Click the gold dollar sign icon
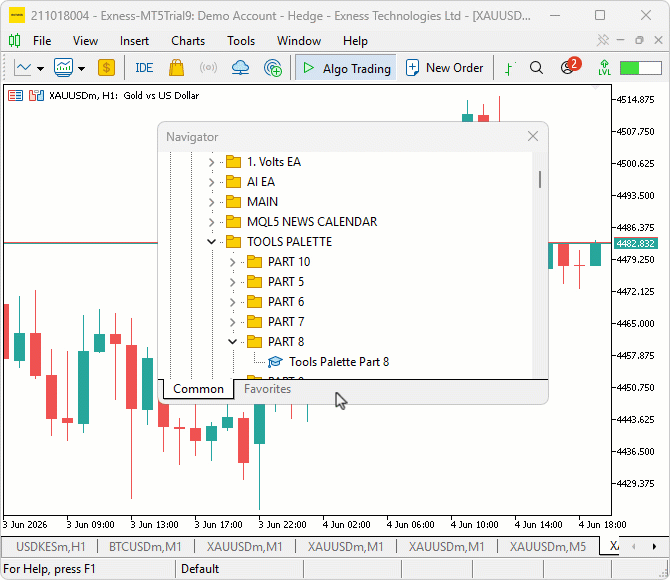 (x=106, y=68)
